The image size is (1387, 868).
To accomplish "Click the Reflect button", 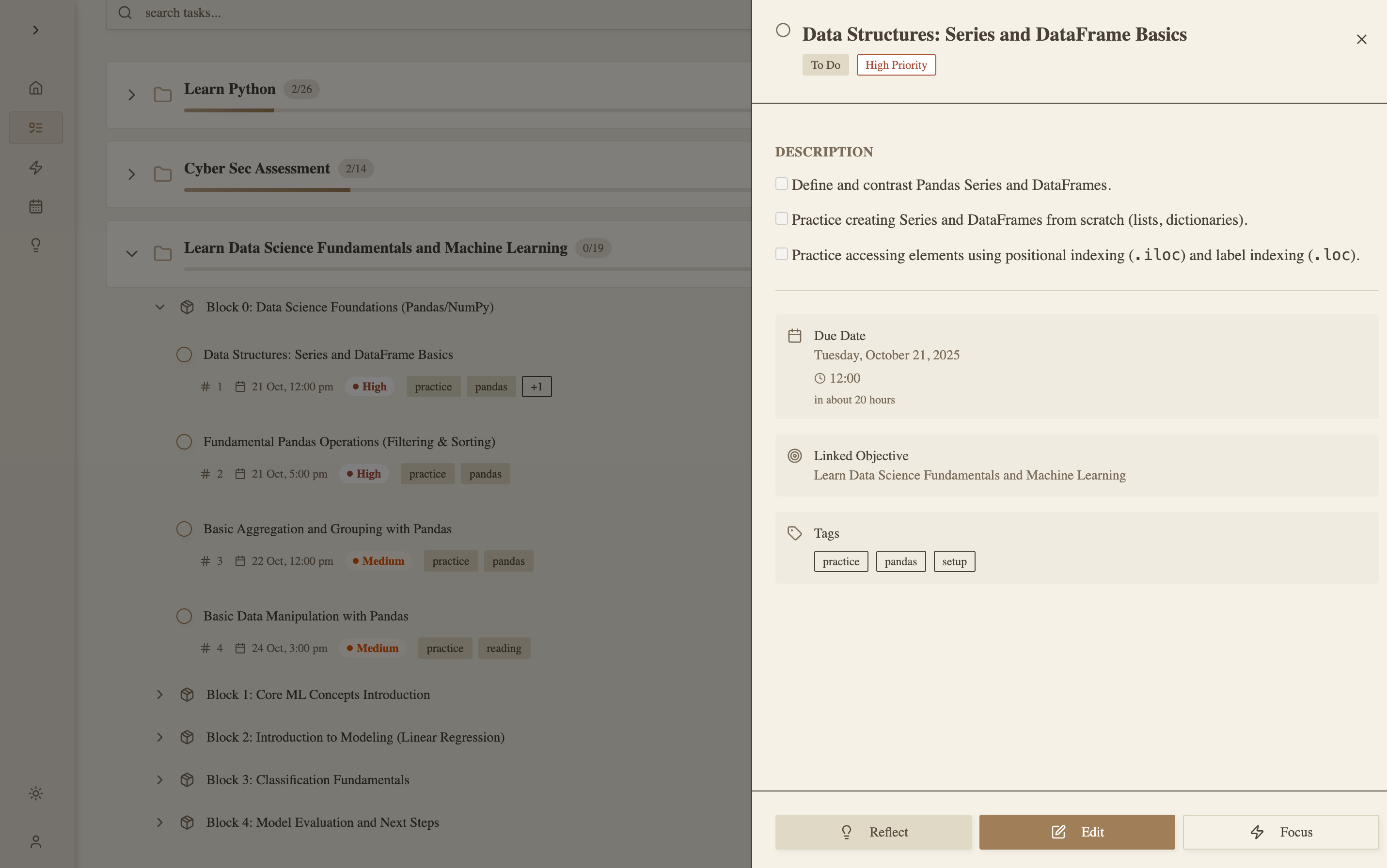I will (x=873, y=832).
